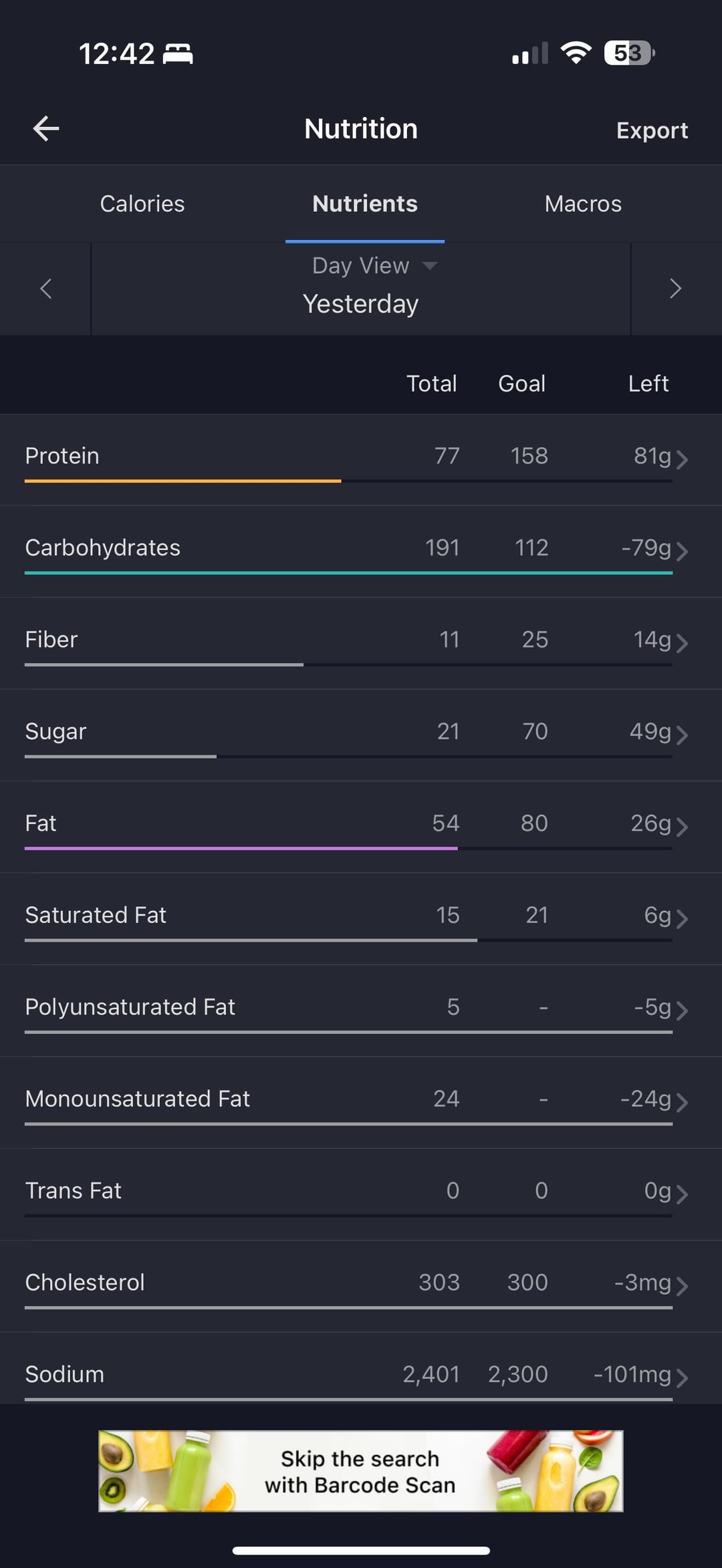Switch to the Calories tab
Viewport: 722px width, 1568px height.
[142, 204]
